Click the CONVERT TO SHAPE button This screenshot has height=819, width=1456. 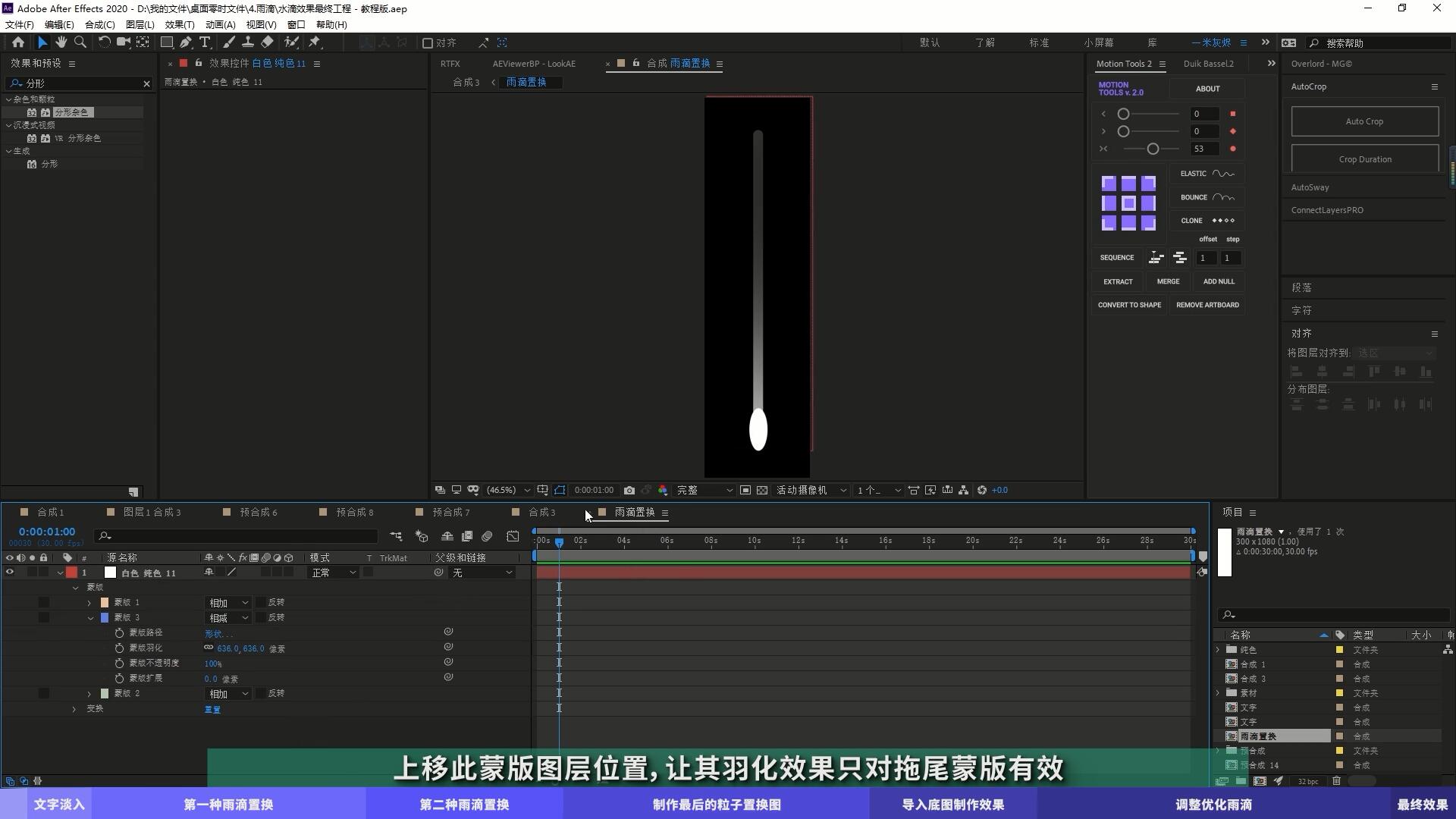(1129, 305)
